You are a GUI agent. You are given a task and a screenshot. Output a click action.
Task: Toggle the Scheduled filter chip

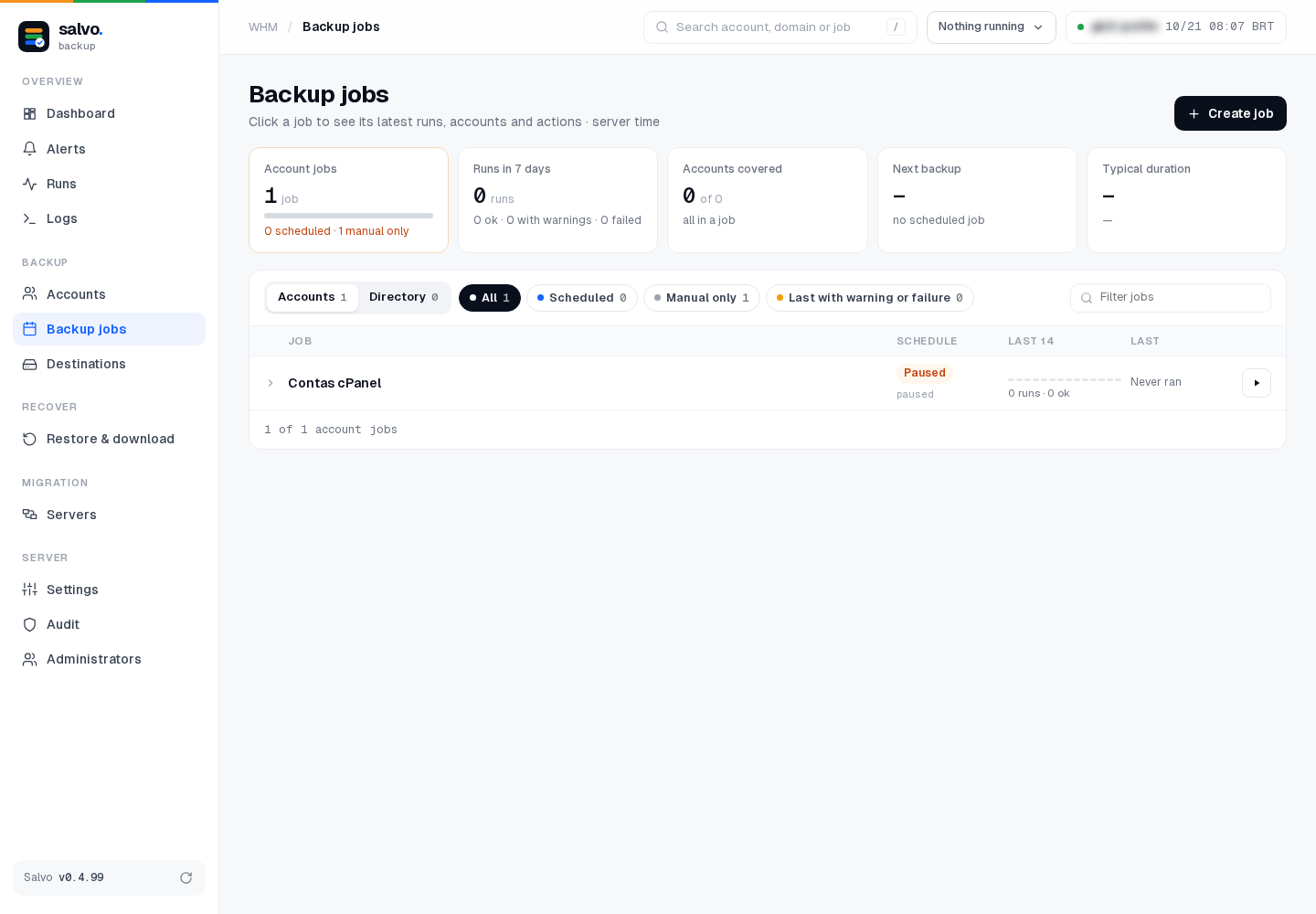pos(582,298)
